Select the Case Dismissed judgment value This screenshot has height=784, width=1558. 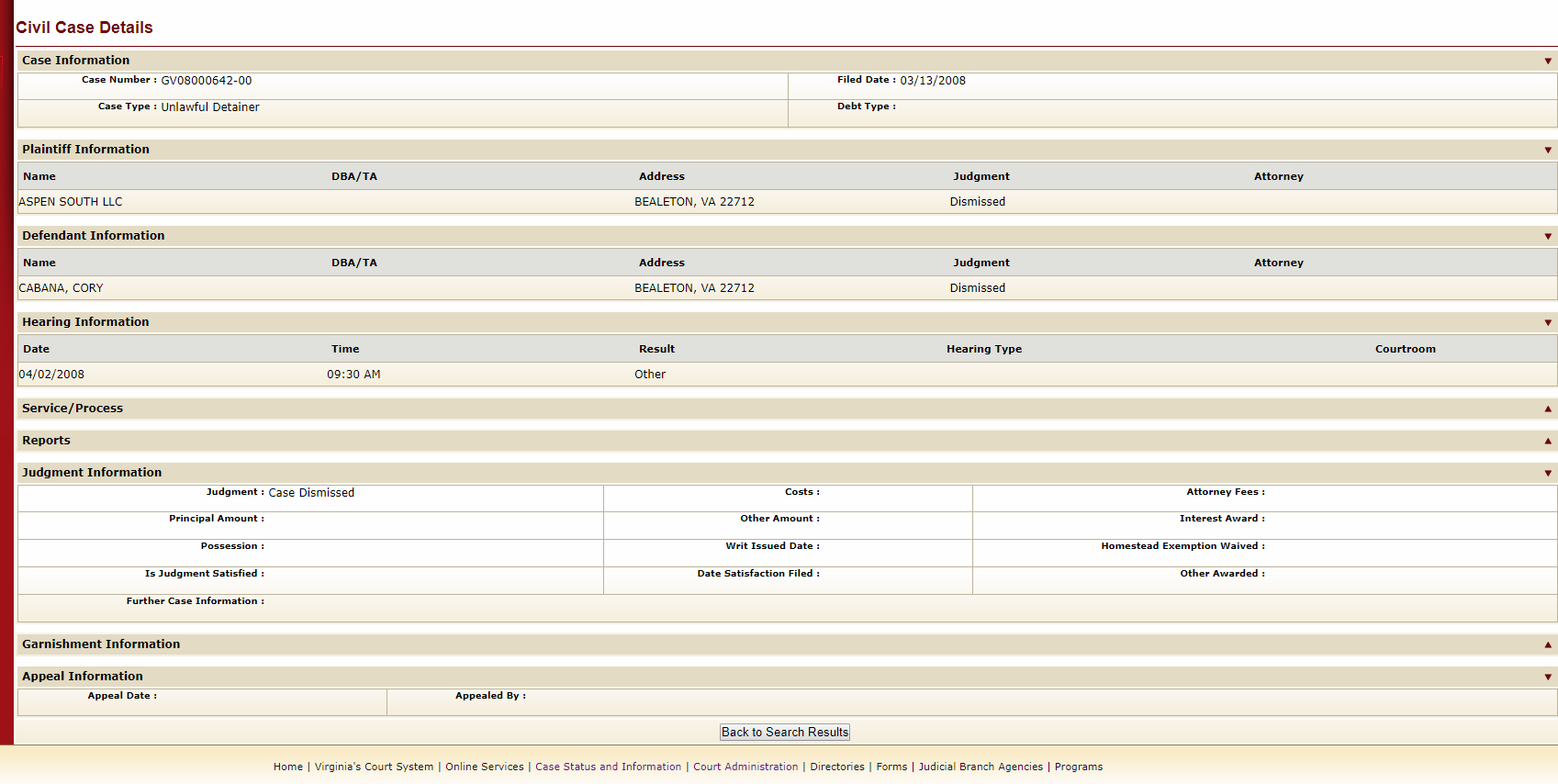(311, 493)
